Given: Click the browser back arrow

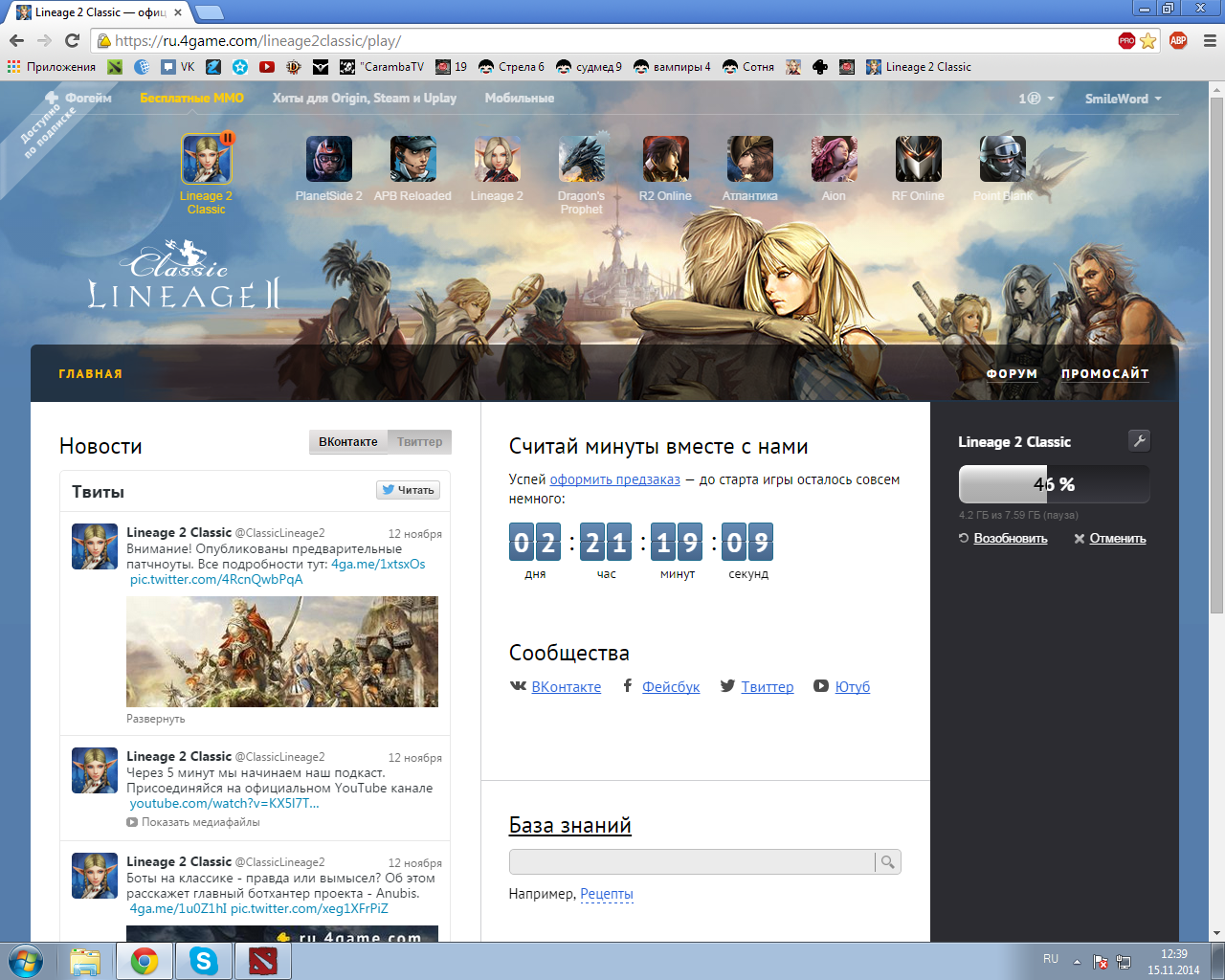Looking at the screenshot, I should pyautogui.click(x=16, y=40).
